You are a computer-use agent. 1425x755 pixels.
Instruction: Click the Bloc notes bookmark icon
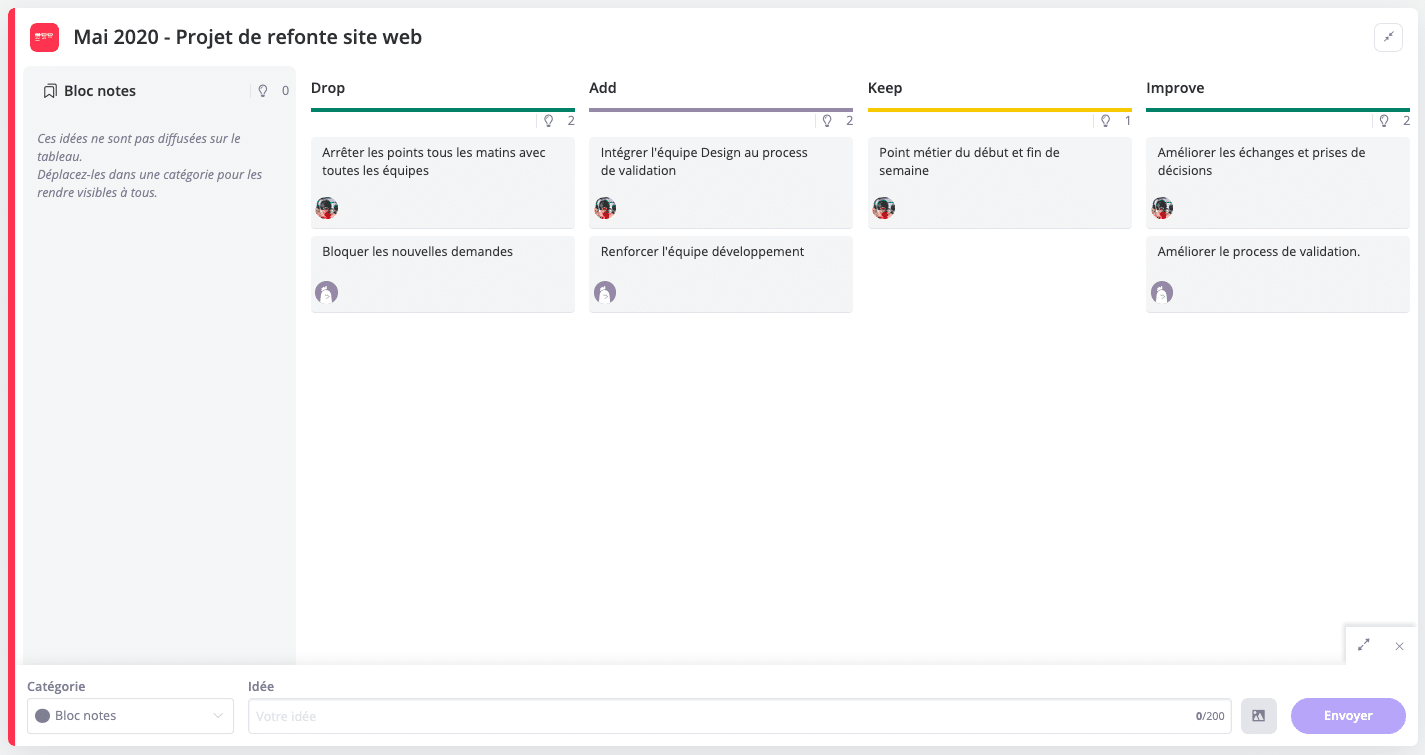pos(50,91)
